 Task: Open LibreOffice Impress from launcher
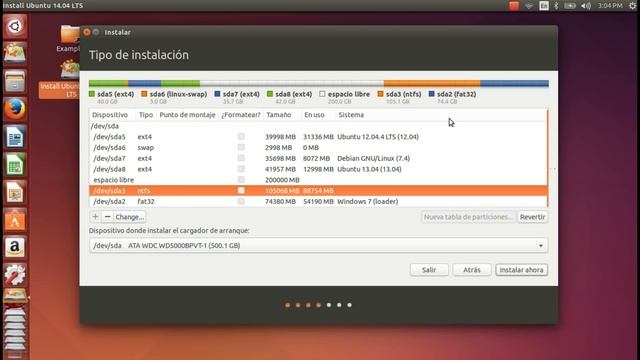[x=15, y=192]
